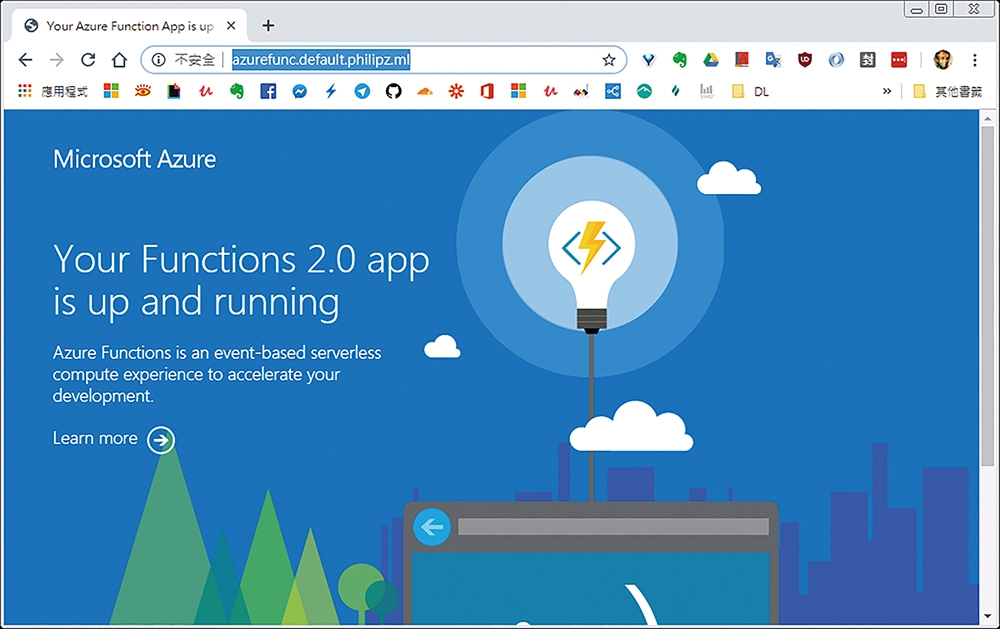Open the grey bar chart bookmark
This screenshot has width=1000, height=629.
click(707, 91)
